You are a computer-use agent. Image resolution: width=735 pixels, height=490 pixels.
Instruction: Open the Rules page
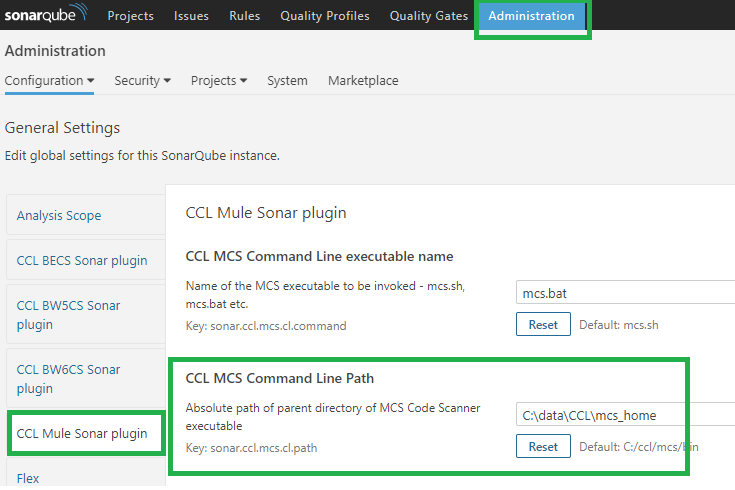[245, 16]
